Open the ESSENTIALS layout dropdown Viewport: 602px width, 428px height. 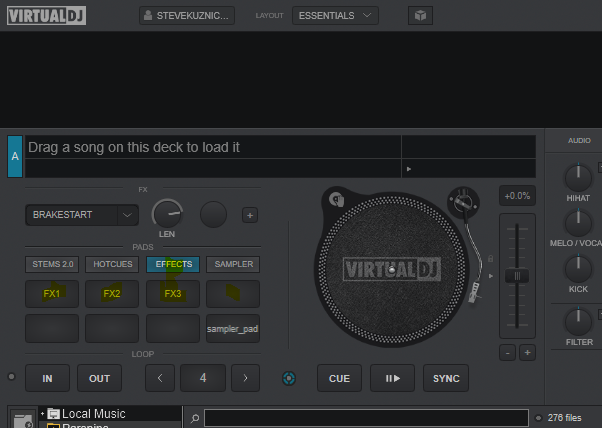click(x=335, y=16)
